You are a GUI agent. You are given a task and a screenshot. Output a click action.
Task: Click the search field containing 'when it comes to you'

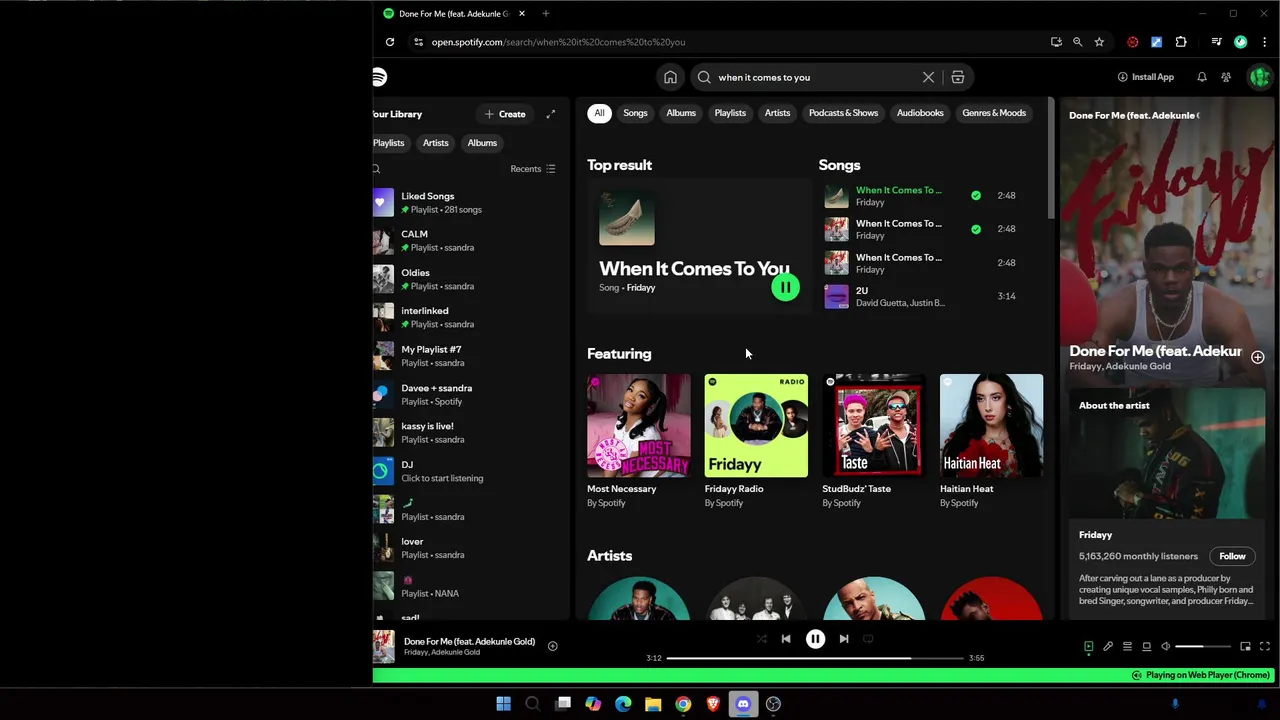[815, 77]
